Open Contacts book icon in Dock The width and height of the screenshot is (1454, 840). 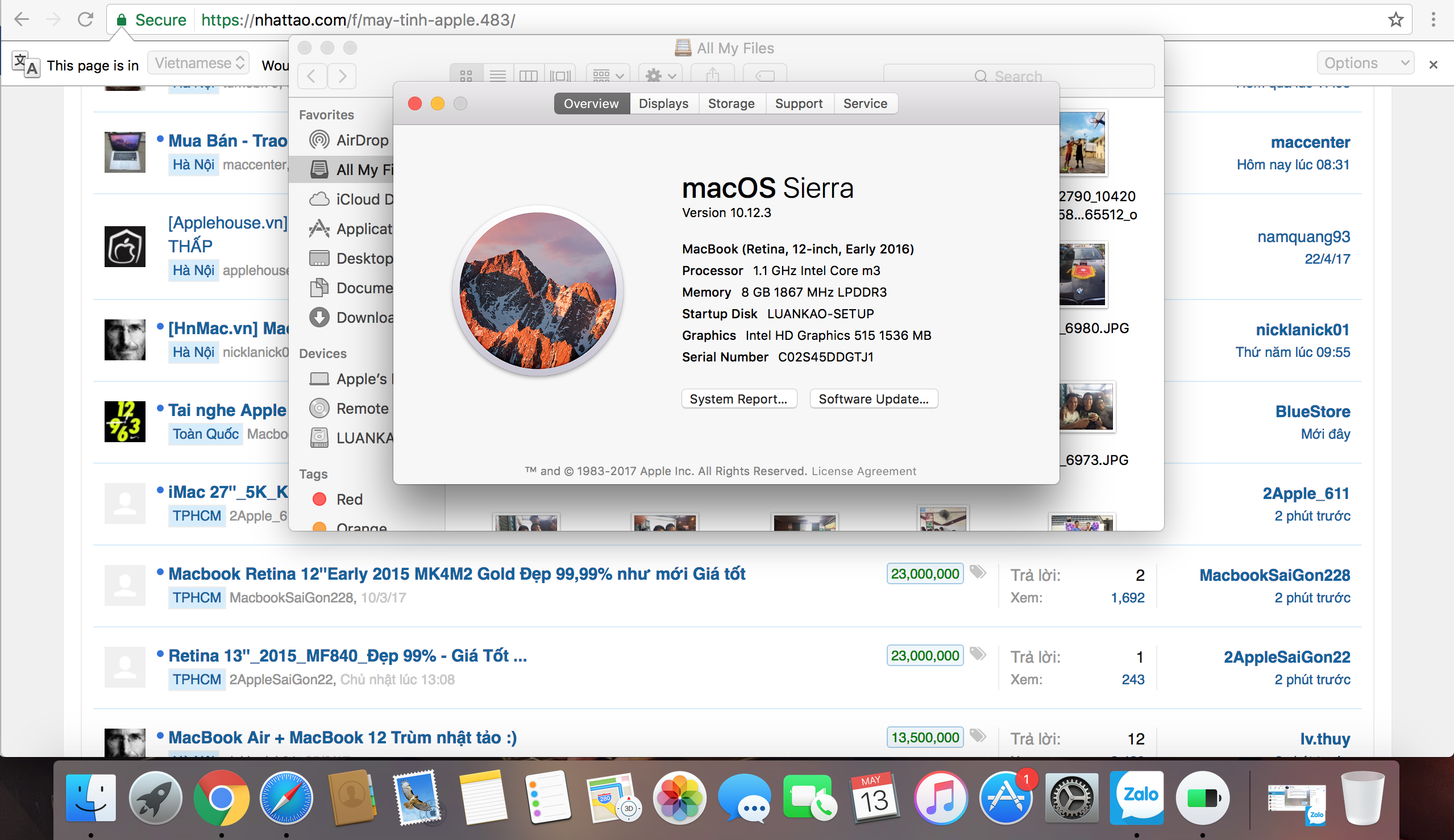point(351,797)
